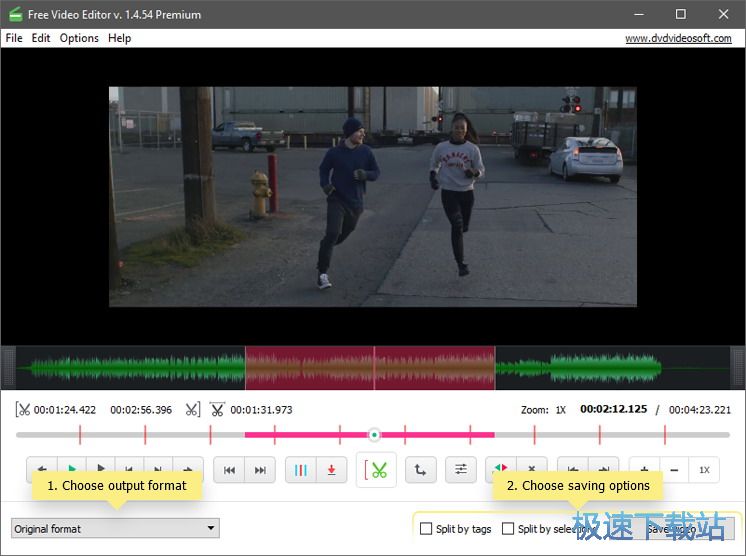Reset timeline zoom with 1X button

[704, 470]
